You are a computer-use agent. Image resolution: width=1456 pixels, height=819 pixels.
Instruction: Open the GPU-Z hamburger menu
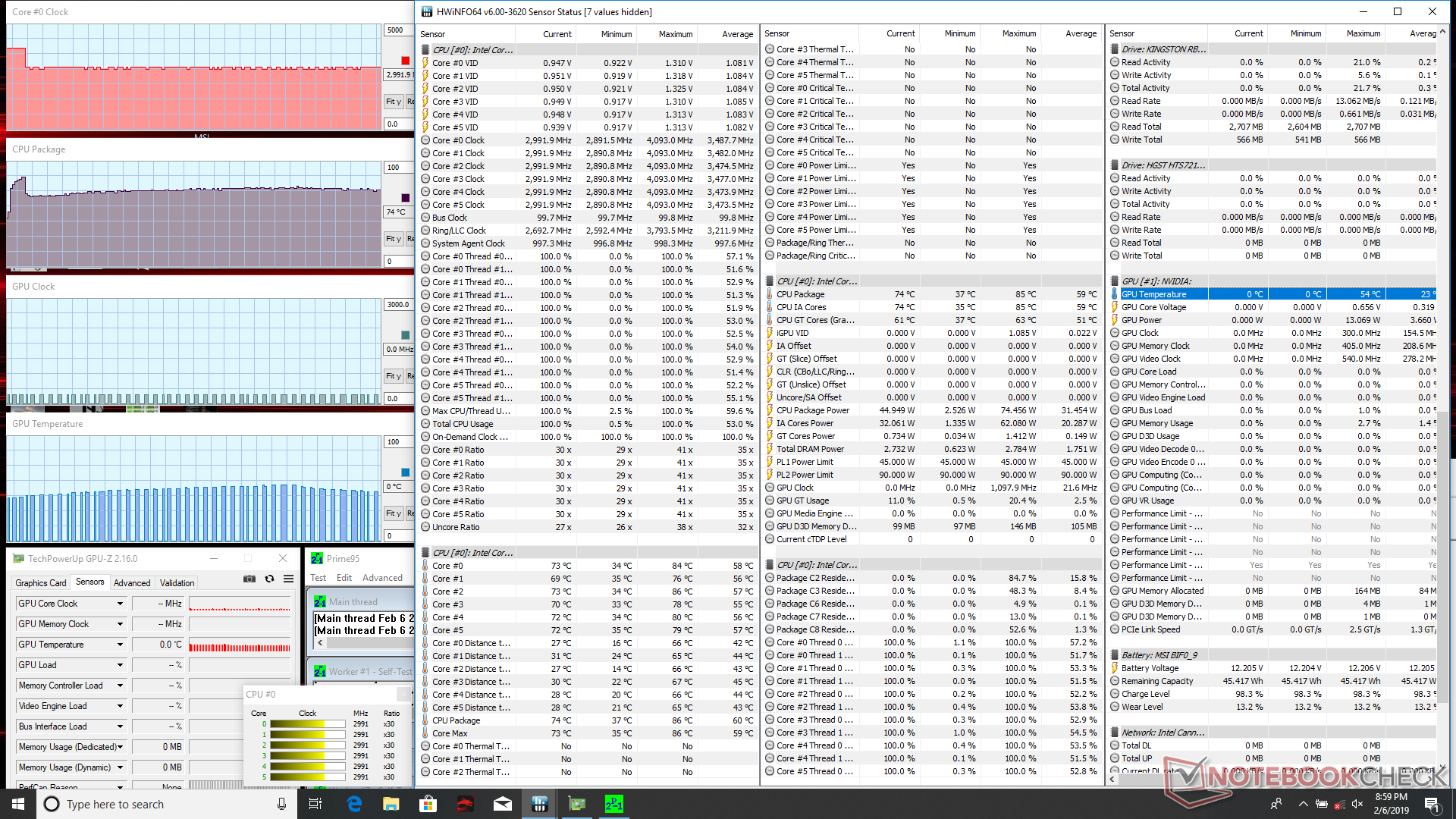pyautogui.click(x=289, y=579)
